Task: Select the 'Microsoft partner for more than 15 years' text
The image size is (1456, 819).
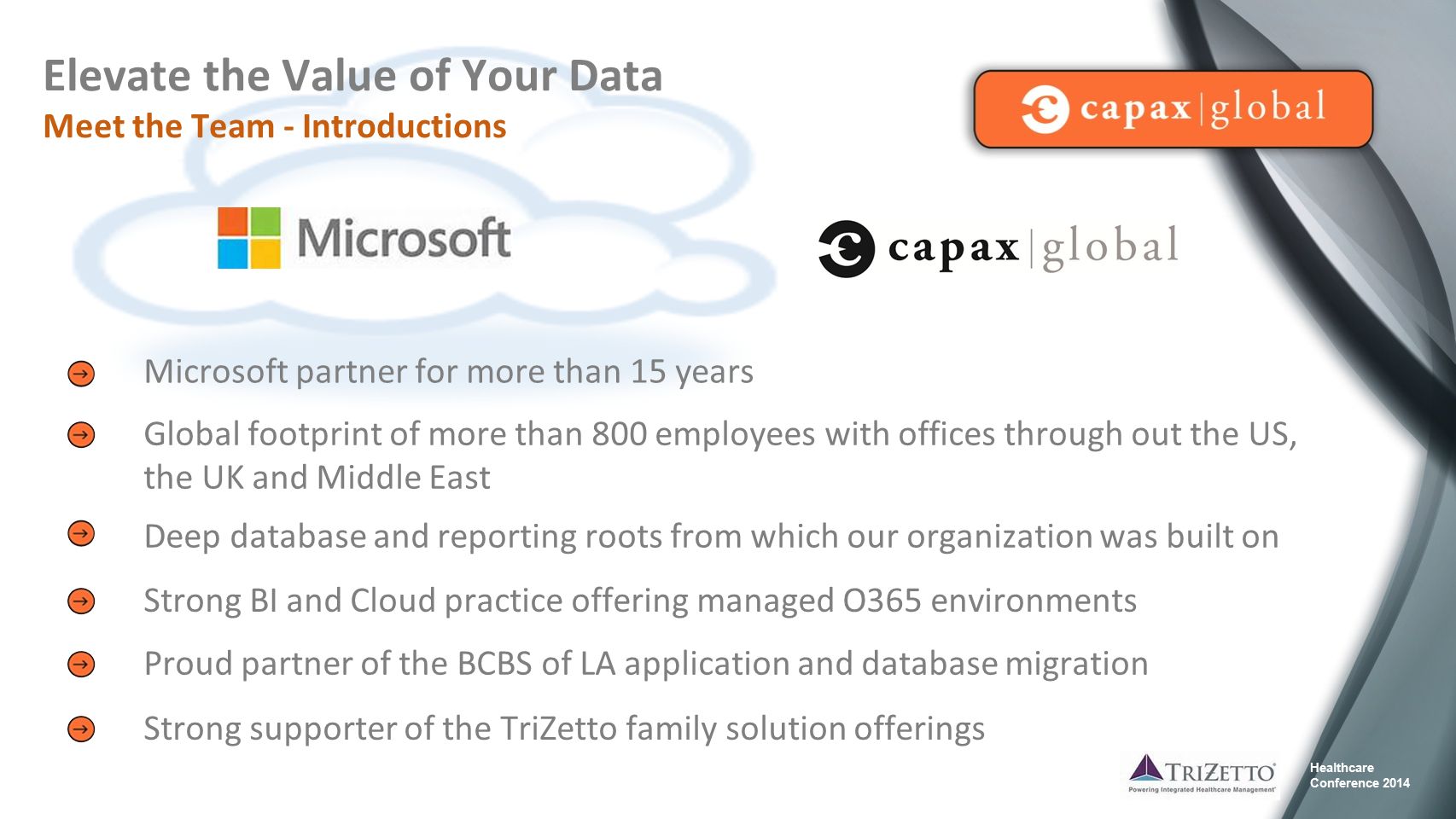Action: (448, 372)
